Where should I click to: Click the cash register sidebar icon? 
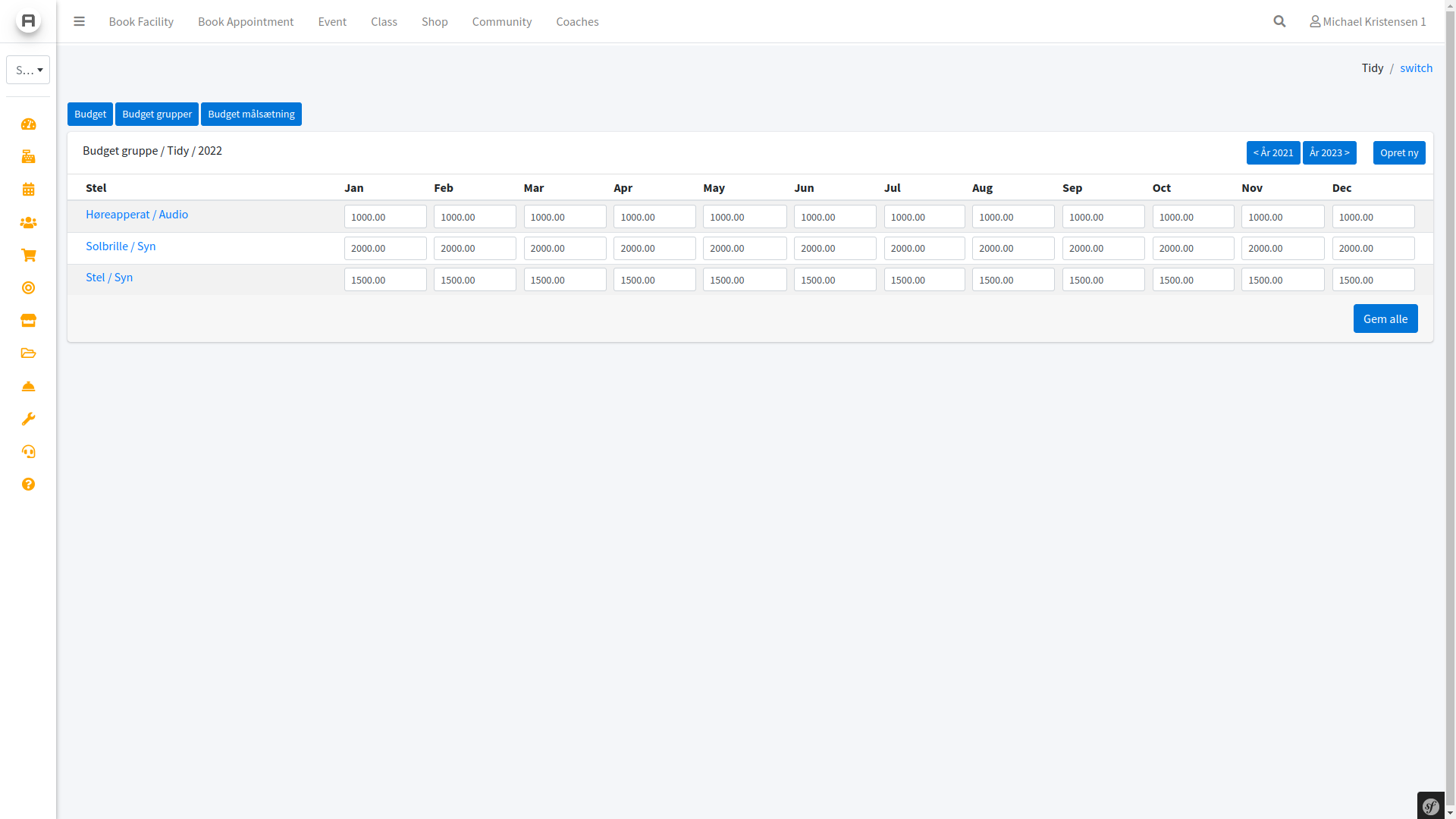click(28, 157)
